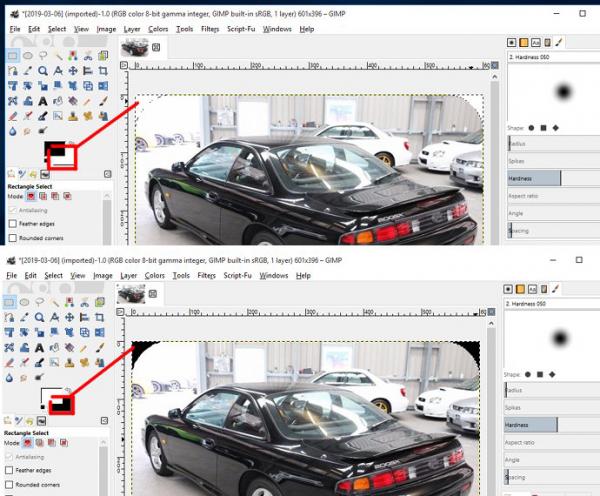Open tool options panel menu in top window
Image resolution: width=600 pixels, height=496 pixels.
[x=108, y=175]
